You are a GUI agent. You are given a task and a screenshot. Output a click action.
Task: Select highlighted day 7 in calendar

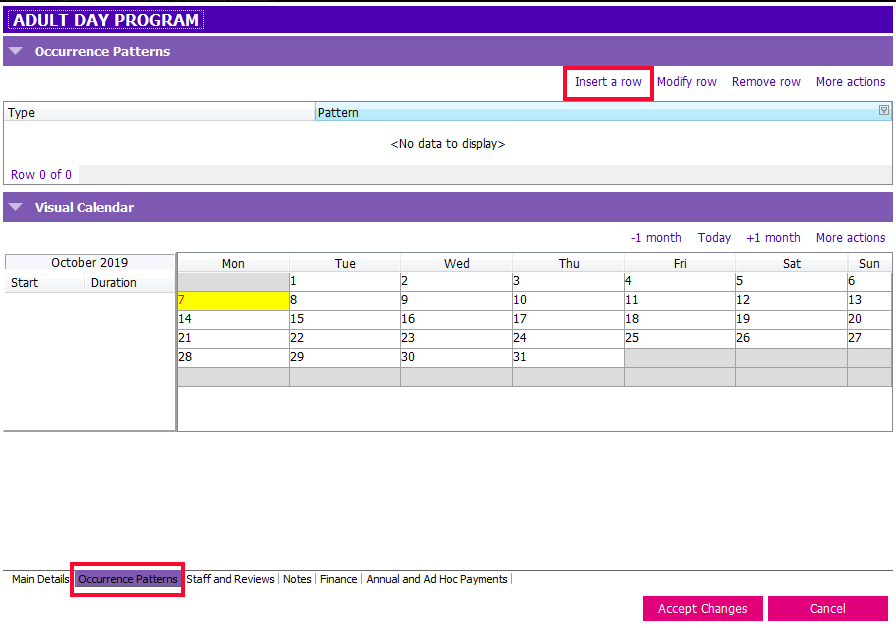coord(233,301)
